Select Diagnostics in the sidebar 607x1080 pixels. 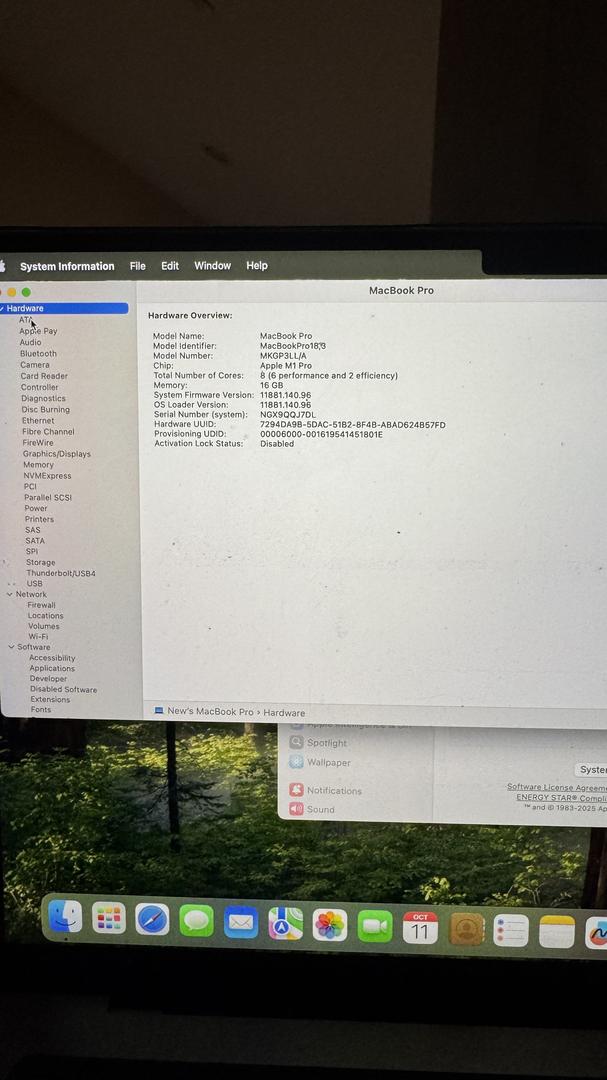click(x=43, y=398)
